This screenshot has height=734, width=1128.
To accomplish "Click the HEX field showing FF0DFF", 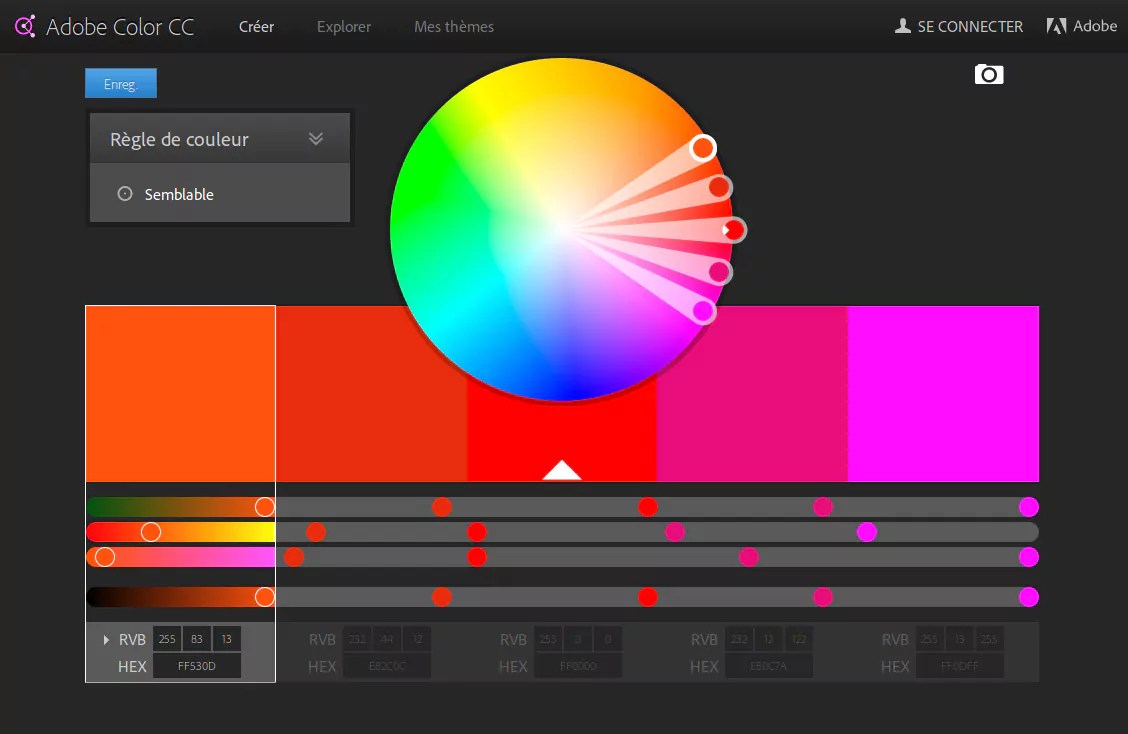I will click(960, 666).
